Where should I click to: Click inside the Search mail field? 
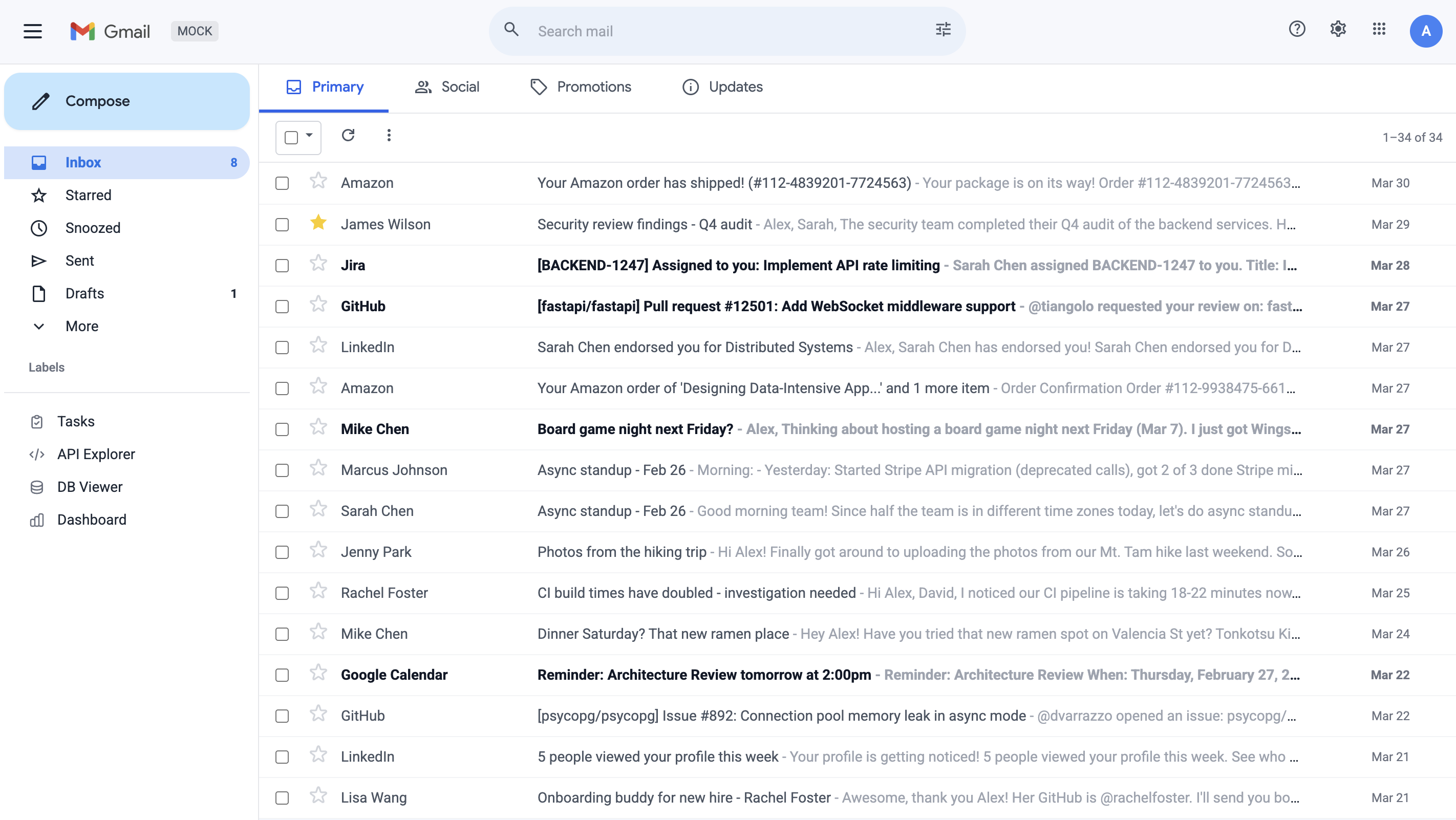(x=678, y=31)
